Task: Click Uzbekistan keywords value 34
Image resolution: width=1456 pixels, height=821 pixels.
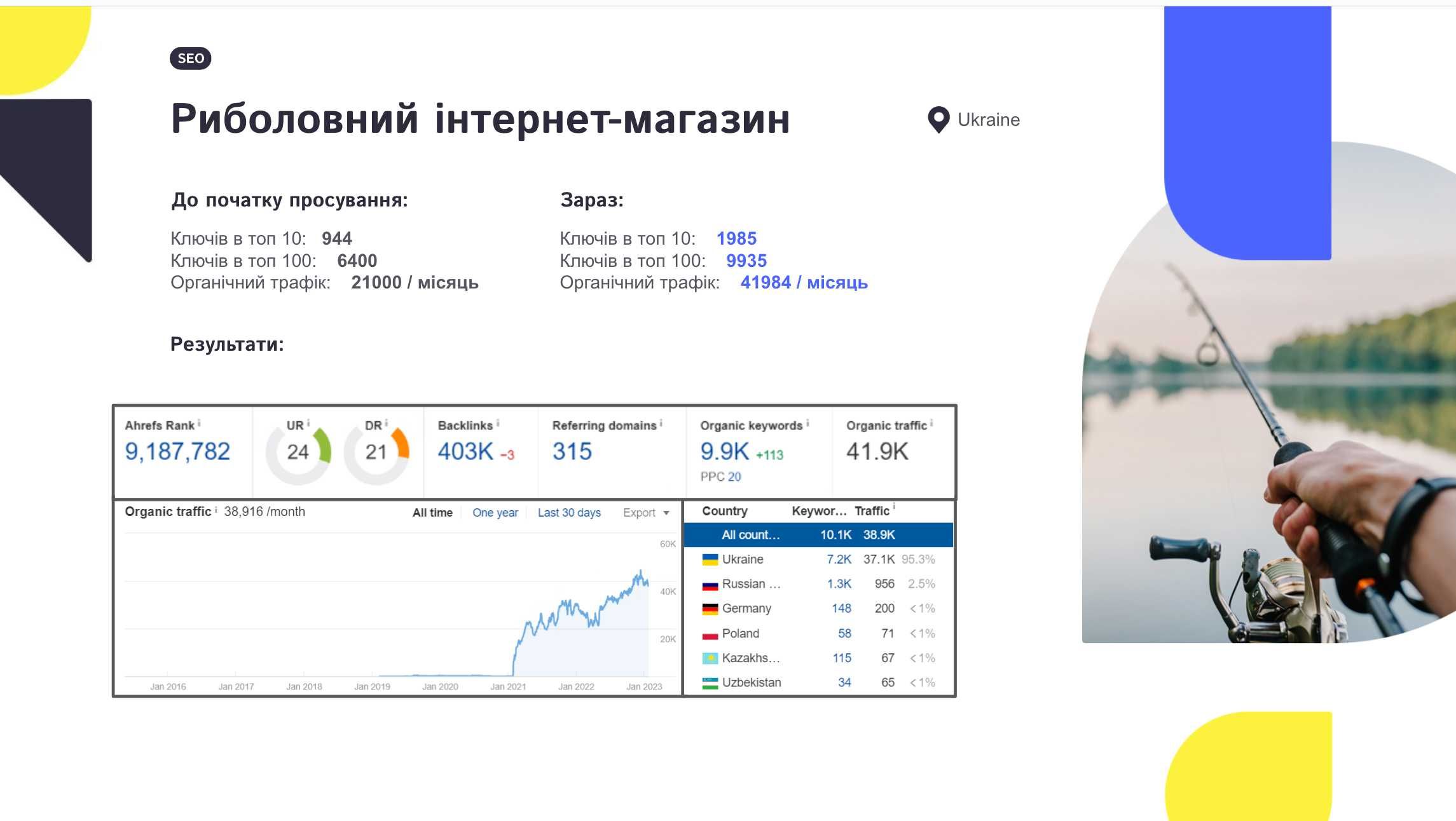Action: click(x=844, y=682)
